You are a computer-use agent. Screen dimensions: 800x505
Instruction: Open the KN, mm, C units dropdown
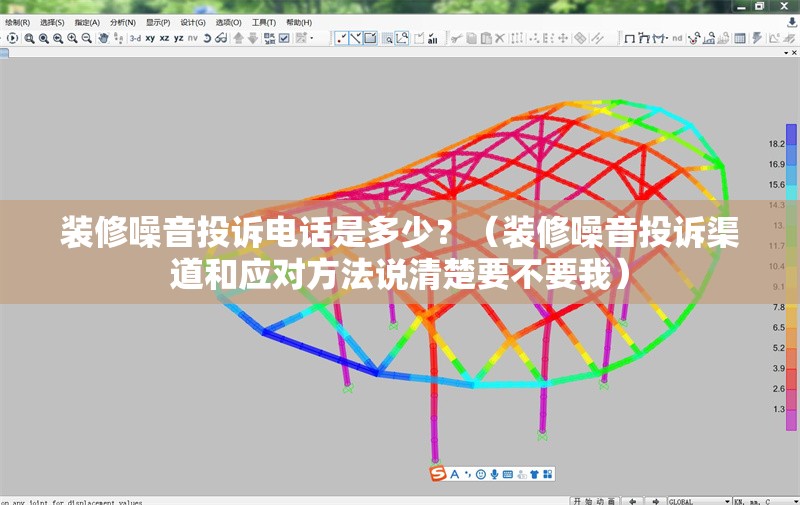point(766,501)
